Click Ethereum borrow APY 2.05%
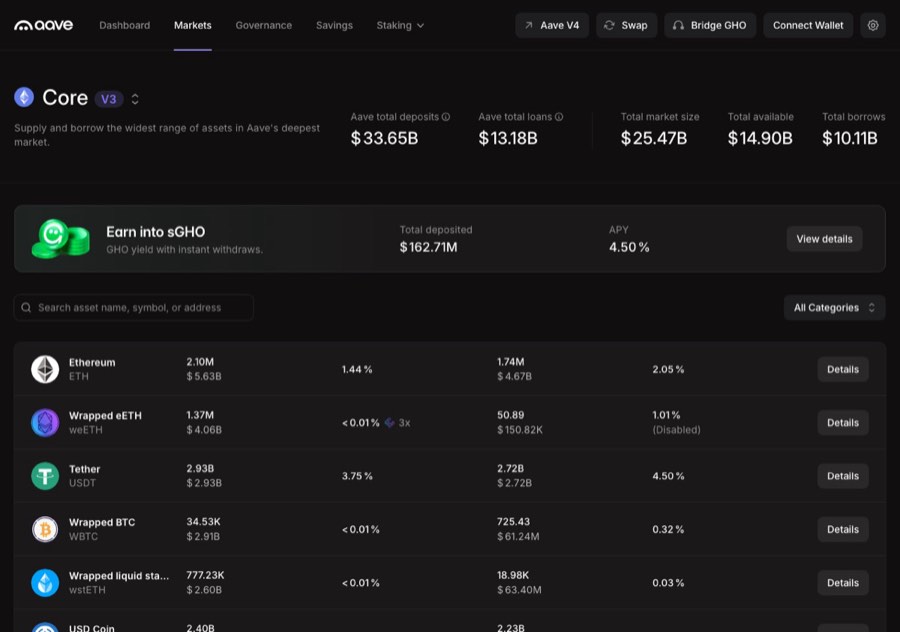This screenshot has width=900, height=632. tap(668, 369)
